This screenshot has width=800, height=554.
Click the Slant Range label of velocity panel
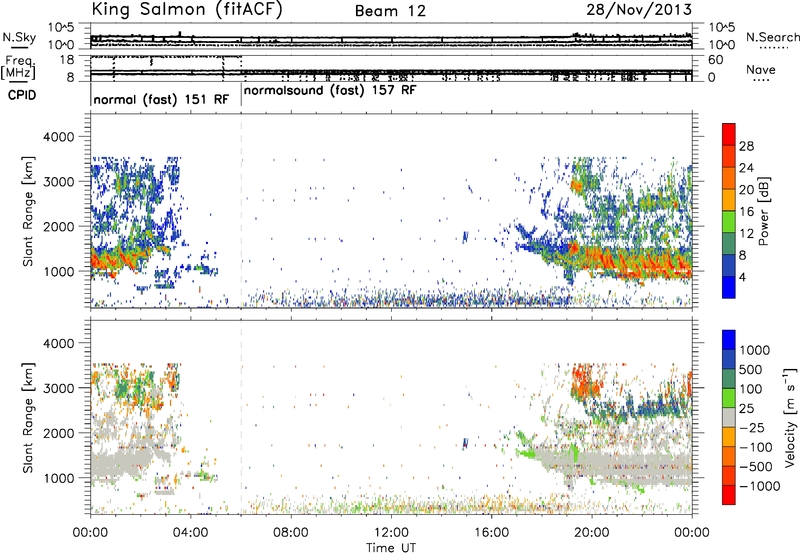[x=28, y=417]
